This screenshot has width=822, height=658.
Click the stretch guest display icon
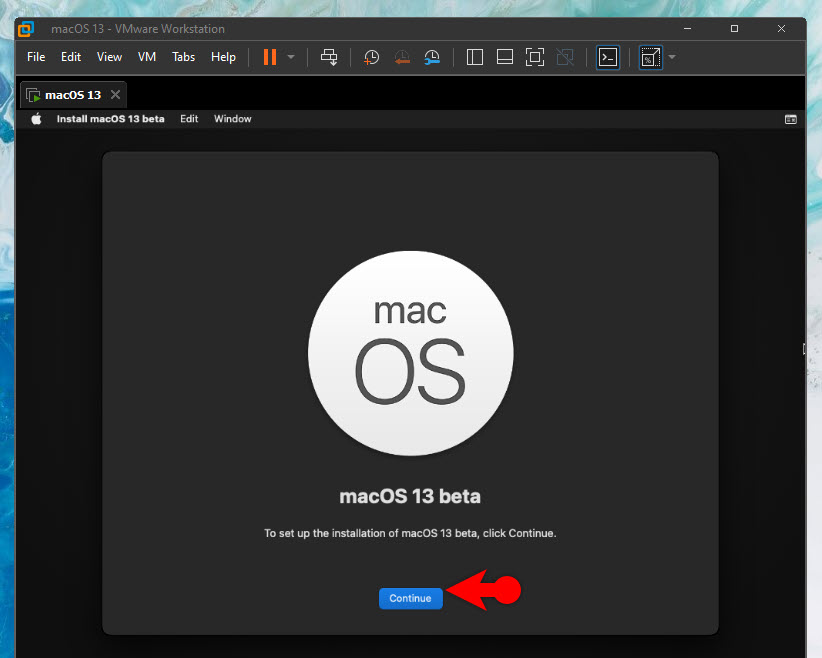(651, 58)
